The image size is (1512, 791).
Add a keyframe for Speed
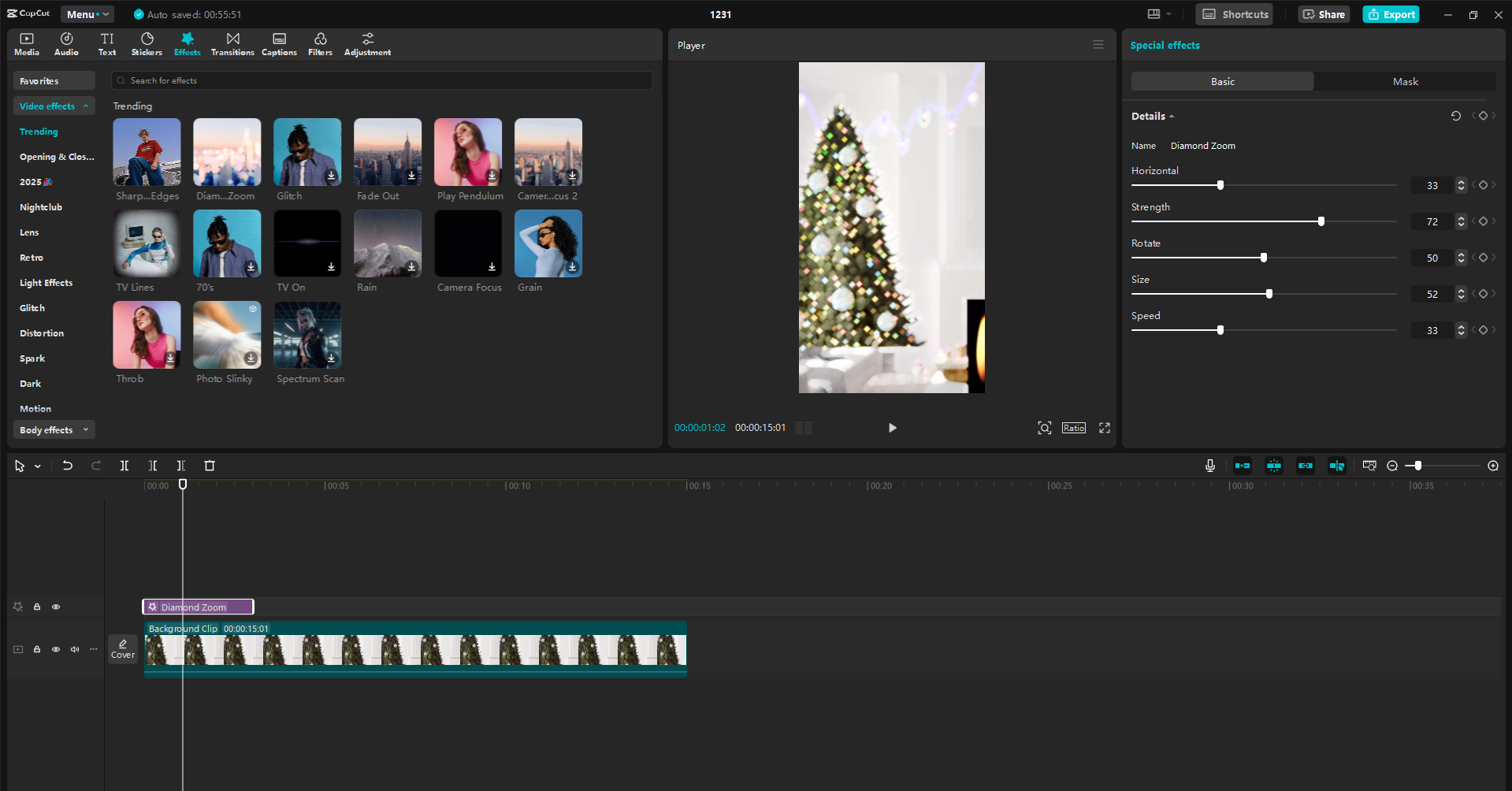1483,330
